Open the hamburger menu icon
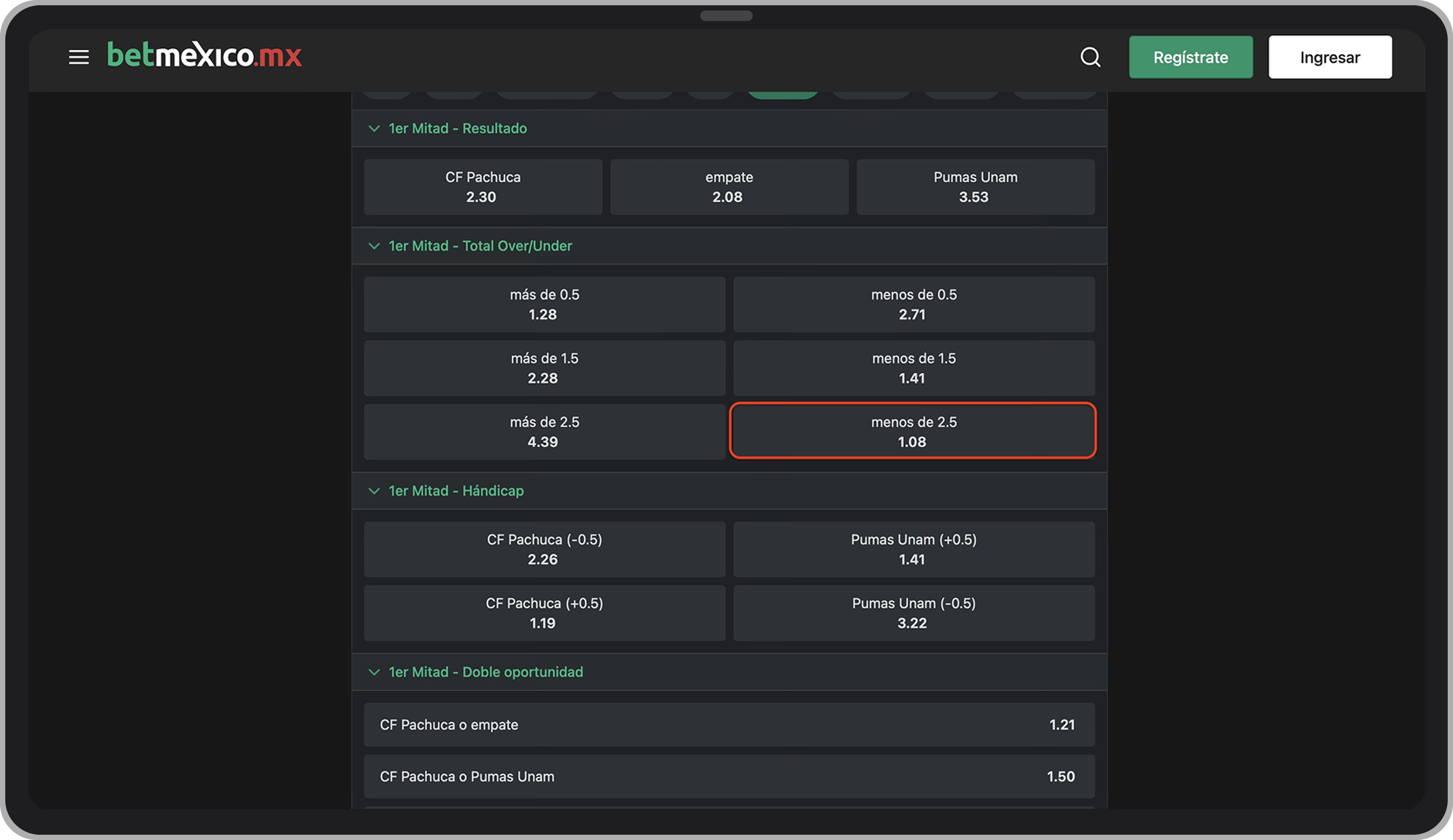This screenshot has width=1453, height=840. click(x=78, y=57)
